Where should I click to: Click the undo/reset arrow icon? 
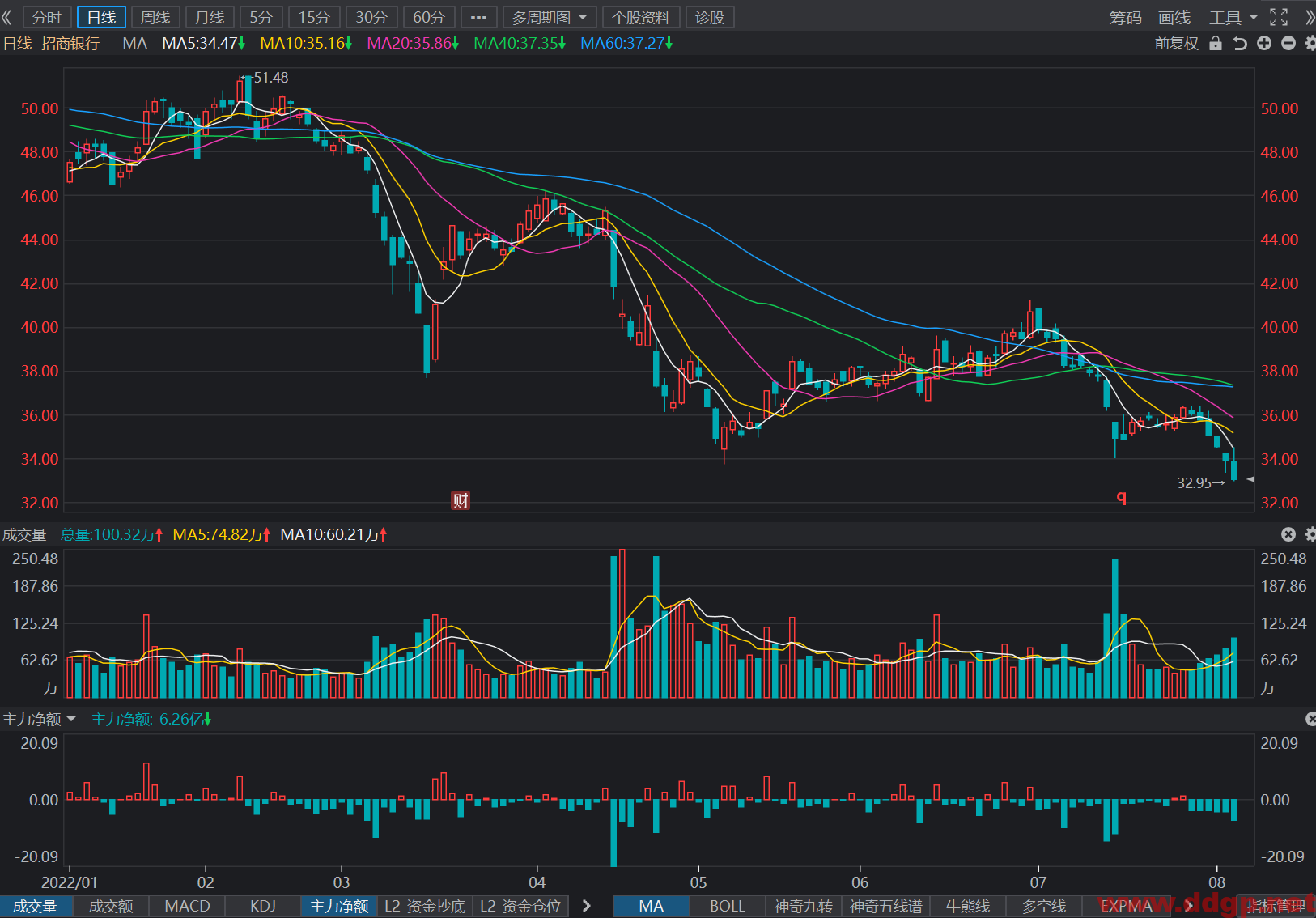(1240, 43)
